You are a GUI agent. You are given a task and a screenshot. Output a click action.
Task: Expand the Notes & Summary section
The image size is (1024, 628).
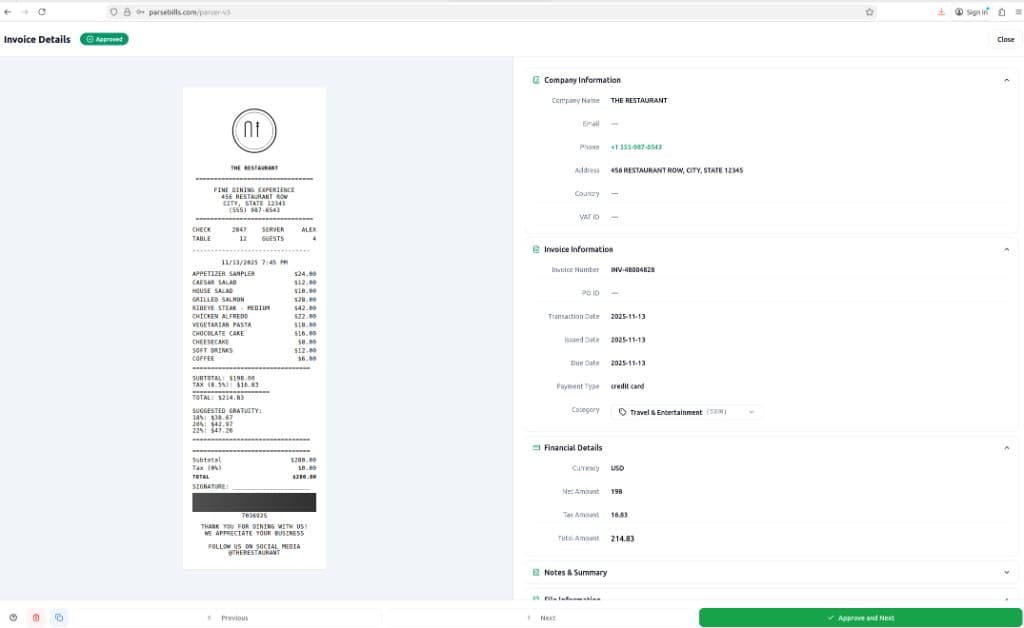pyautogui.click(x=1006, y=572)
